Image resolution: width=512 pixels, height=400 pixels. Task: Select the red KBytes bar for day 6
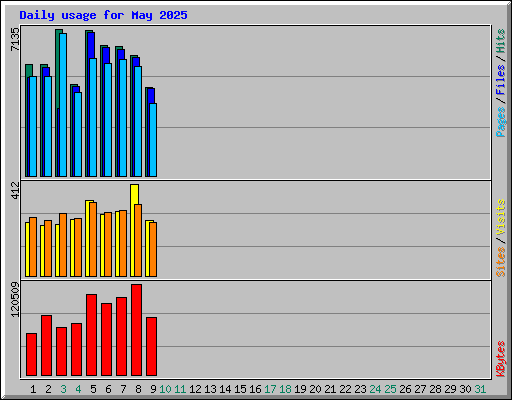[x=106, y=340]
